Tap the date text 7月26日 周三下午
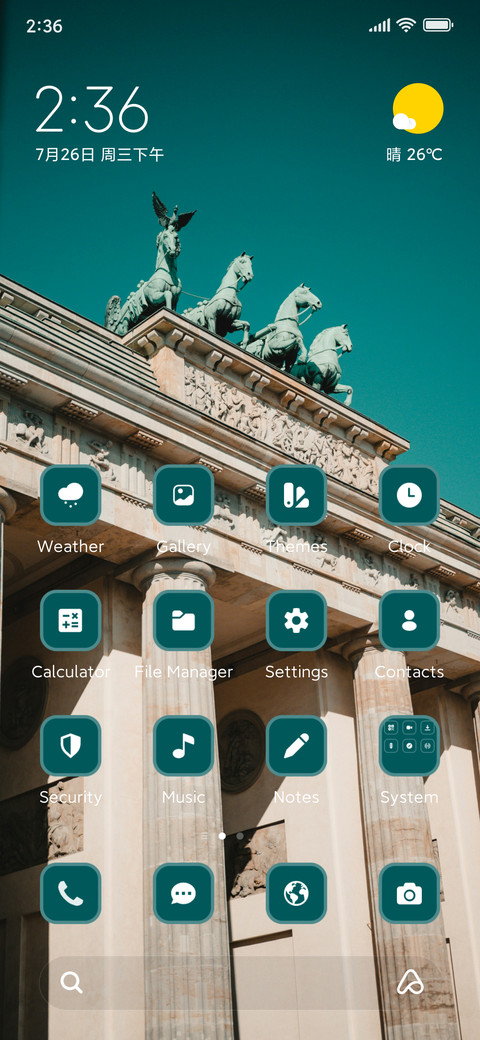This screenshot has height=1040, width=480. (99, 155)
